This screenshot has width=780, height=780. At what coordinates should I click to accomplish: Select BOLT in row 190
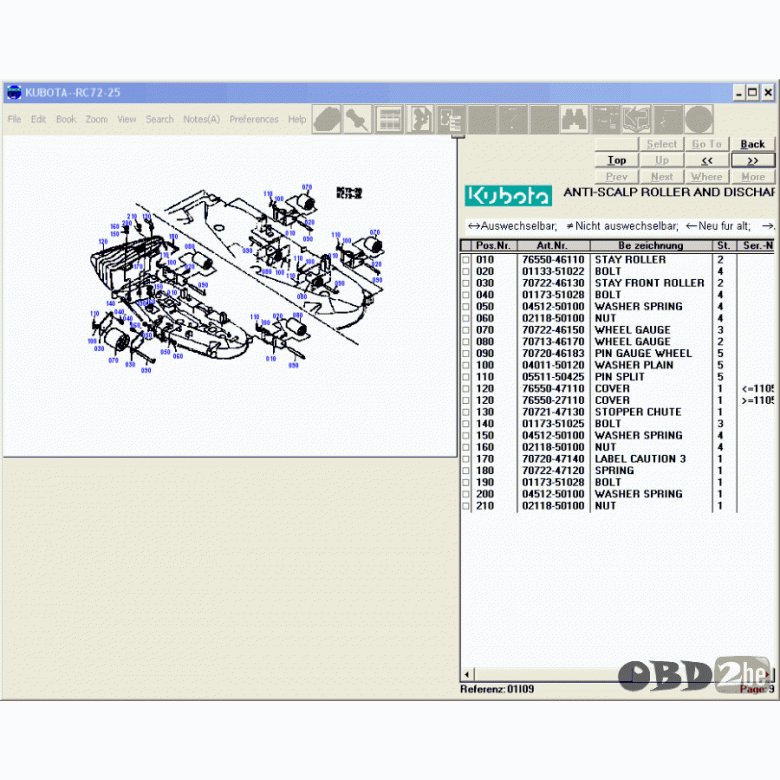tap(608, 483)
